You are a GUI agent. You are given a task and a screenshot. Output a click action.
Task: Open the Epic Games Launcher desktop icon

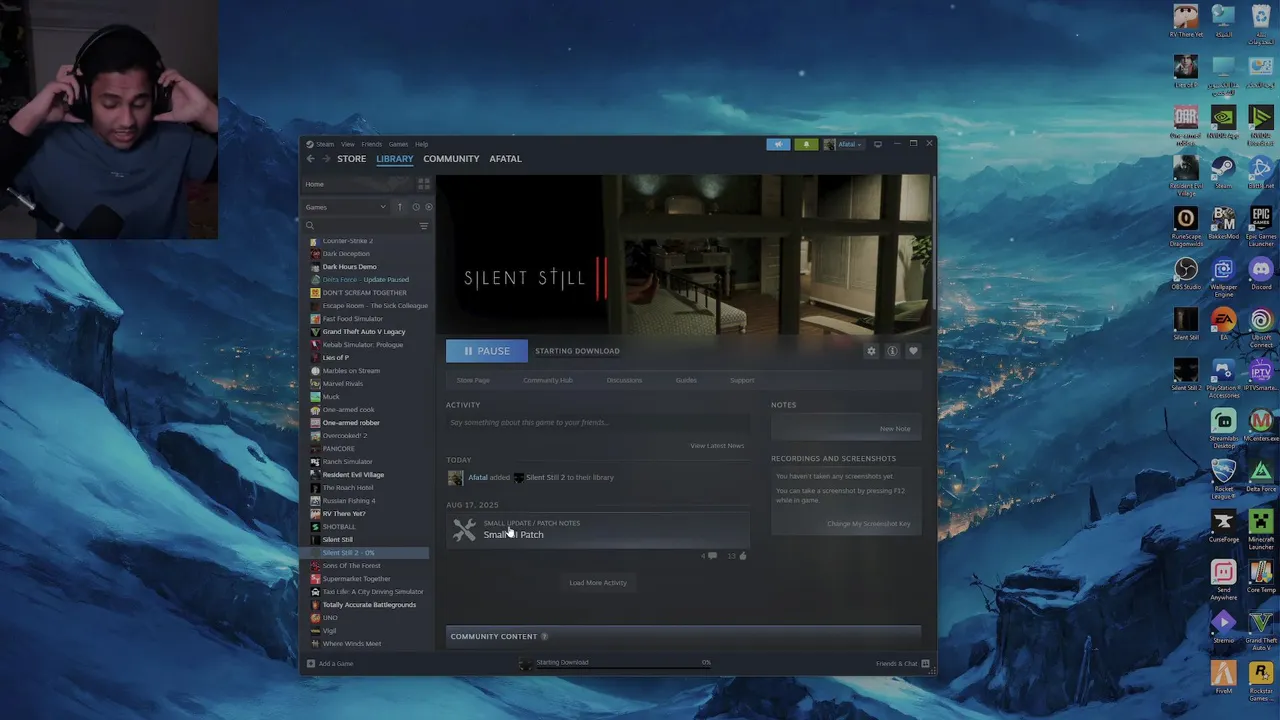point(1261,226)
